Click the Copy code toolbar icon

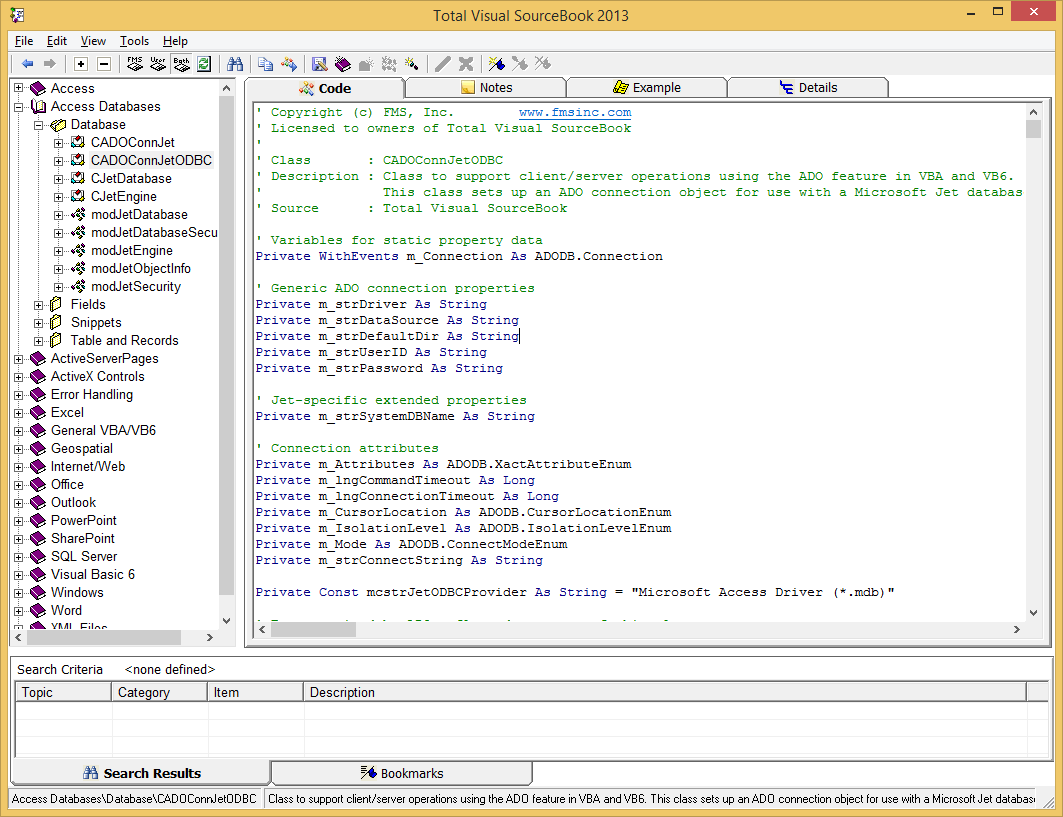point(266,64)
